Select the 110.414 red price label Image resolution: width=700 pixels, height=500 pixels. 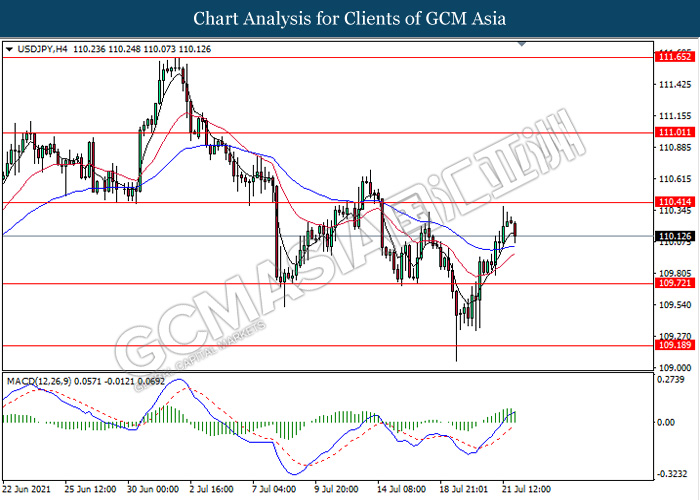[x=675, y=202]
